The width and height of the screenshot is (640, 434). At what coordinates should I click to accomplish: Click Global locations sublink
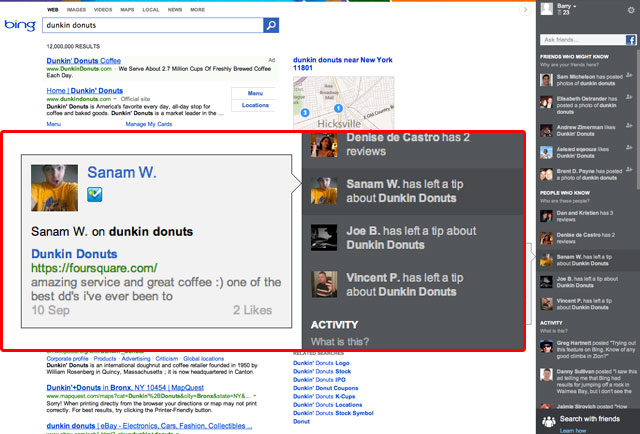203,358
